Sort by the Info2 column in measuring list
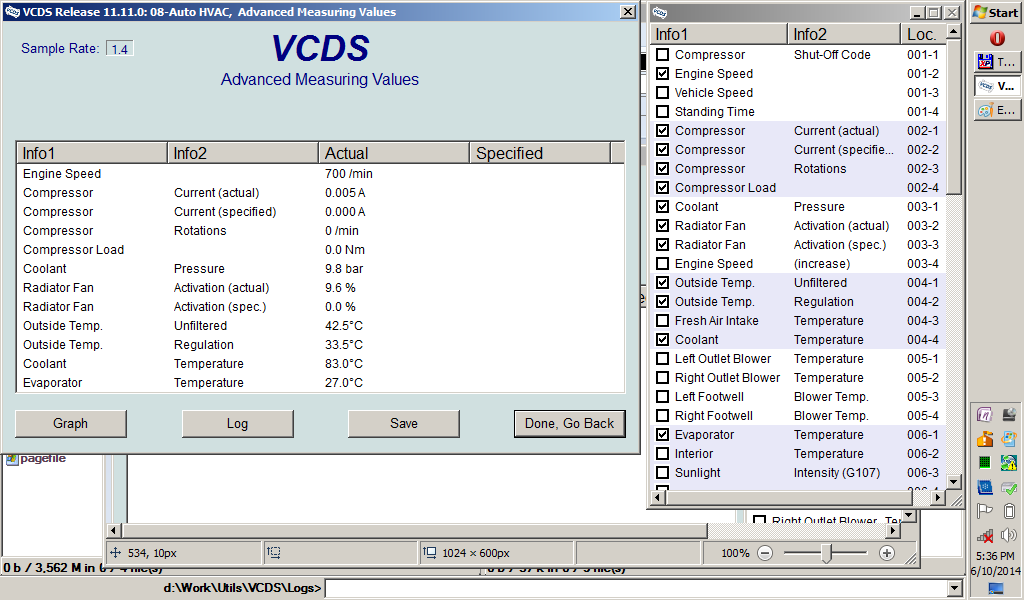This screenshot has height=600, width=1024. pyautogui.click(x=844, y=34)
